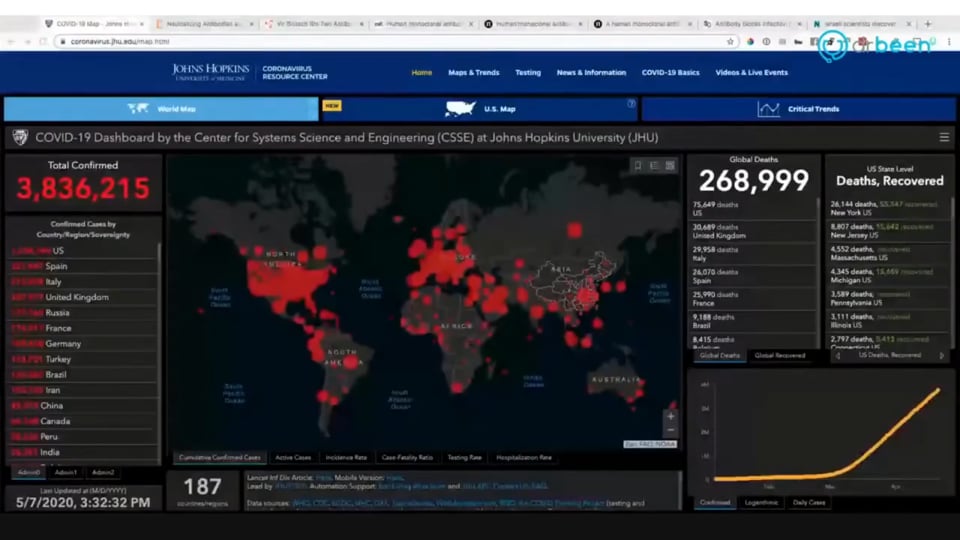This screenshot has width=960, height=540.
Task: Select the Case-Fatality Ratio map tab
Action: click(x=407, y=457)
